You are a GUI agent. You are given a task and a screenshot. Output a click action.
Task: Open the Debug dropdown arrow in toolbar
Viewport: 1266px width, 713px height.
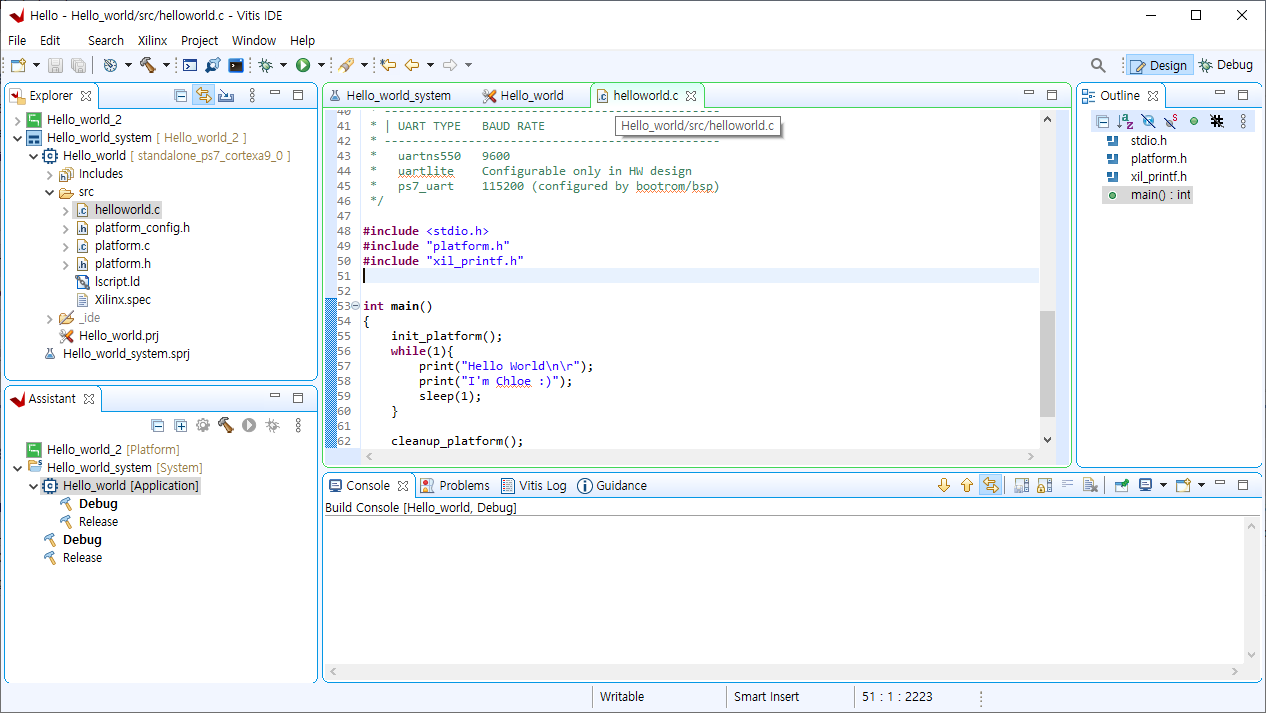(283, 65)
